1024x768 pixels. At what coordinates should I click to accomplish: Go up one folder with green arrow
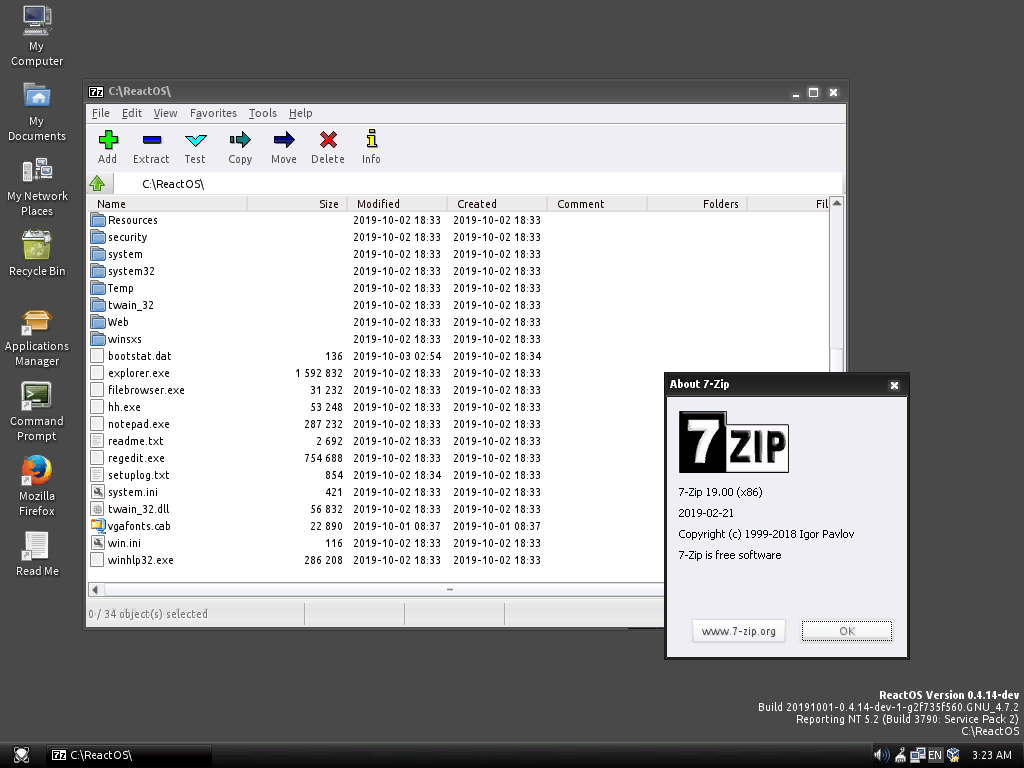[97, 184]
